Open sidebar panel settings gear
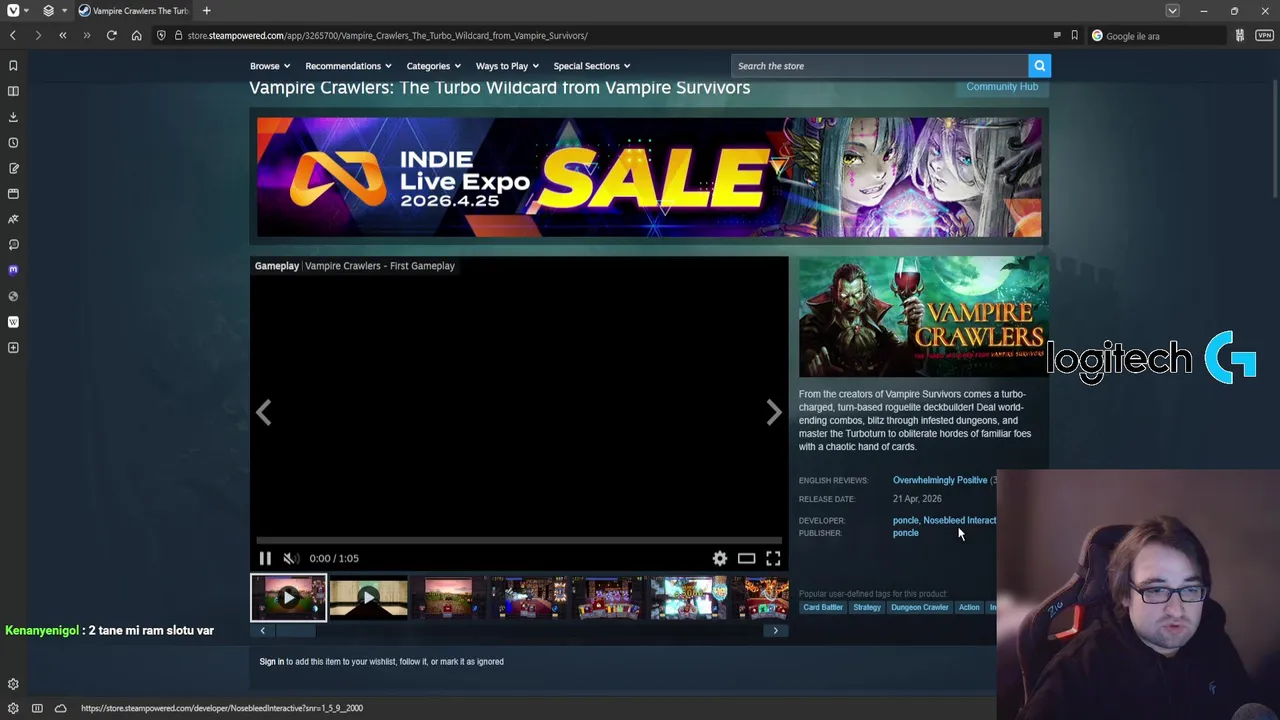The width and height of the screenshot is (1280, 720). (x=13, y=684)
